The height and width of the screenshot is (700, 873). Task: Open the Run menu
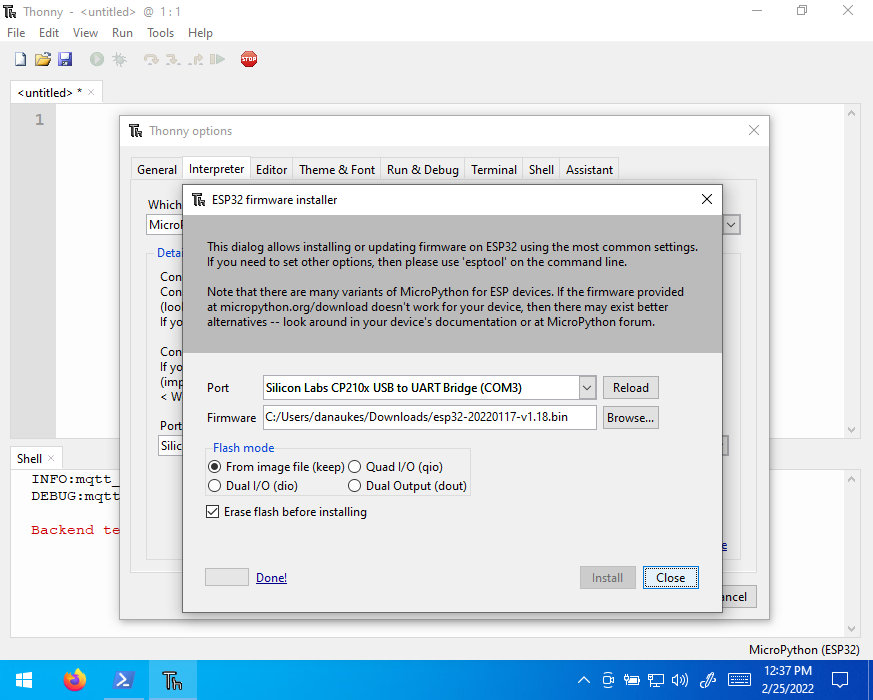click(122, 33)
